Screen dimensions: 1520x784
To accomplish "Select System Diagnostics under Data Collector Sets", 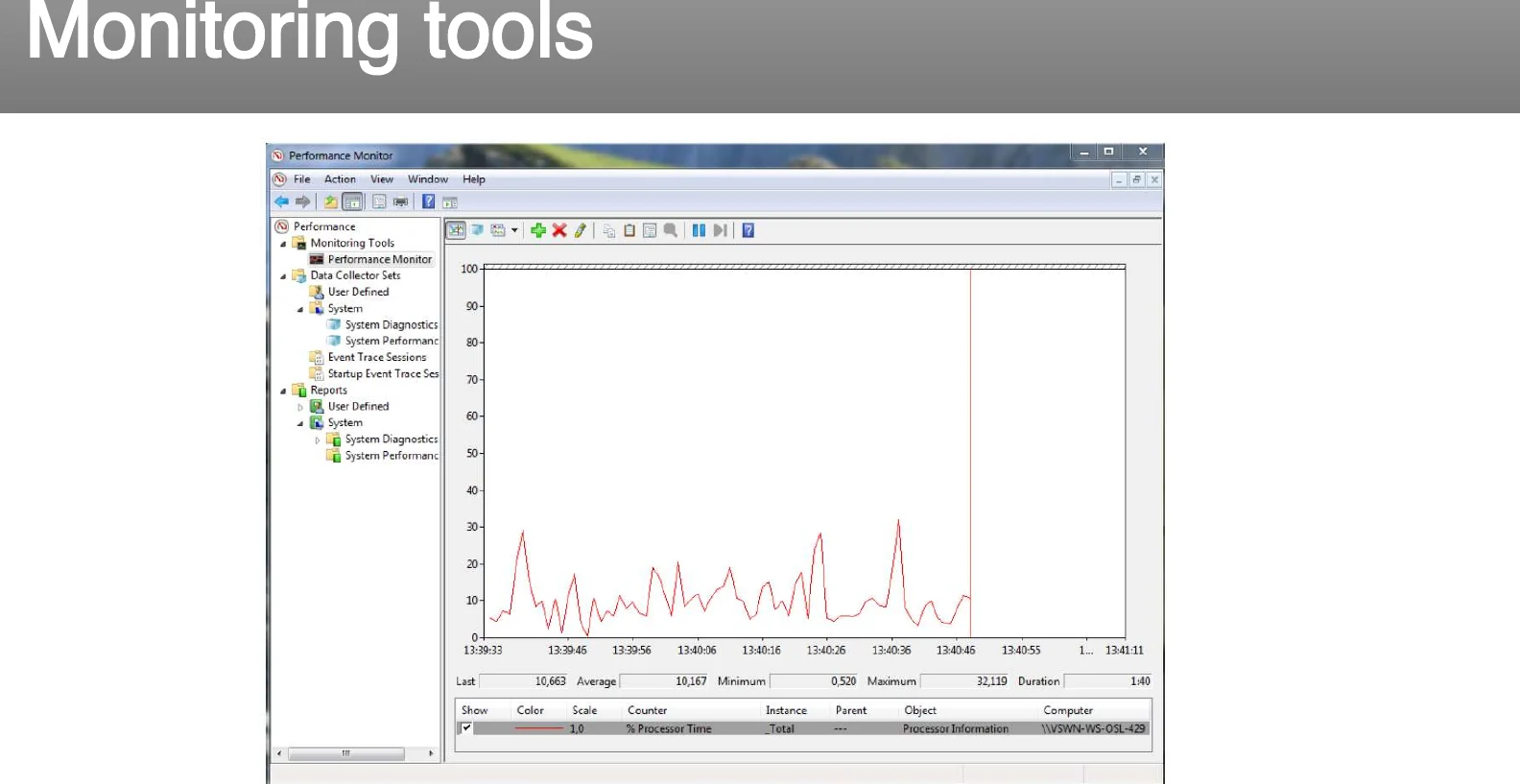I will tap(392, 324).
